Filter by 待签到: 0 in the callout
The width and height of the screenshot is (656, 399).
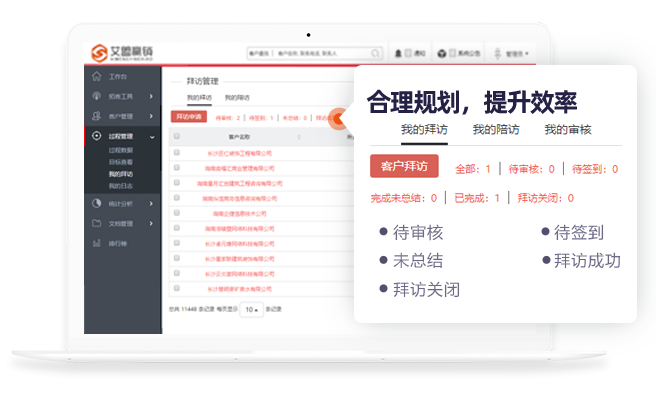pos(595,169)
